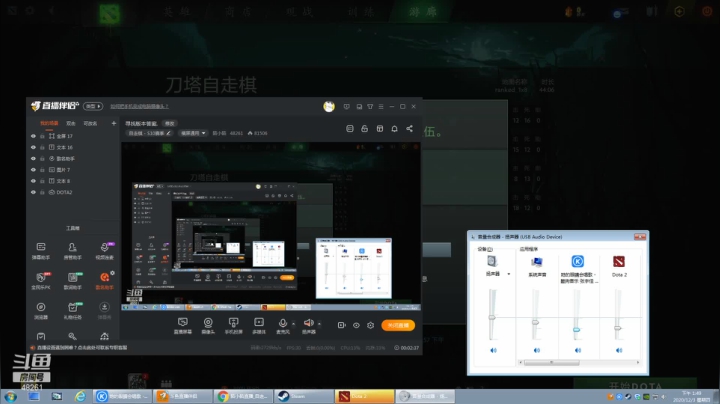Viewport: 720px width, 404px height.
Task: Expand the arrow next to the microphone
Action: click(x=293, y=323)
